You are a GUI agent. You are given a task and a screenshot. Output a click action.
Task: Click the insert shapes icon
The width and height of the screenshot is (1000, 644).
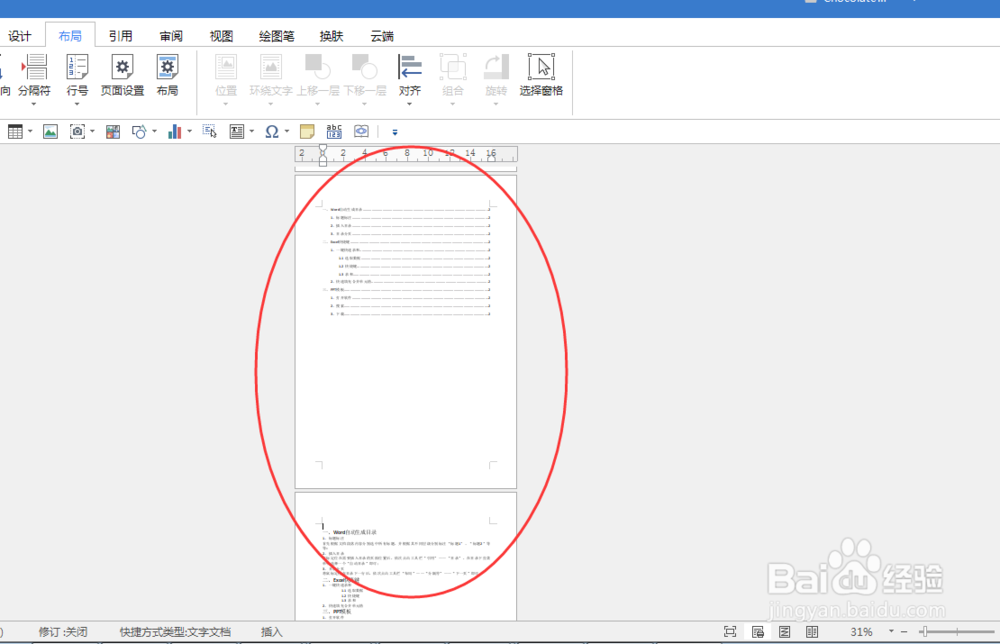click(x=139, y=132)
